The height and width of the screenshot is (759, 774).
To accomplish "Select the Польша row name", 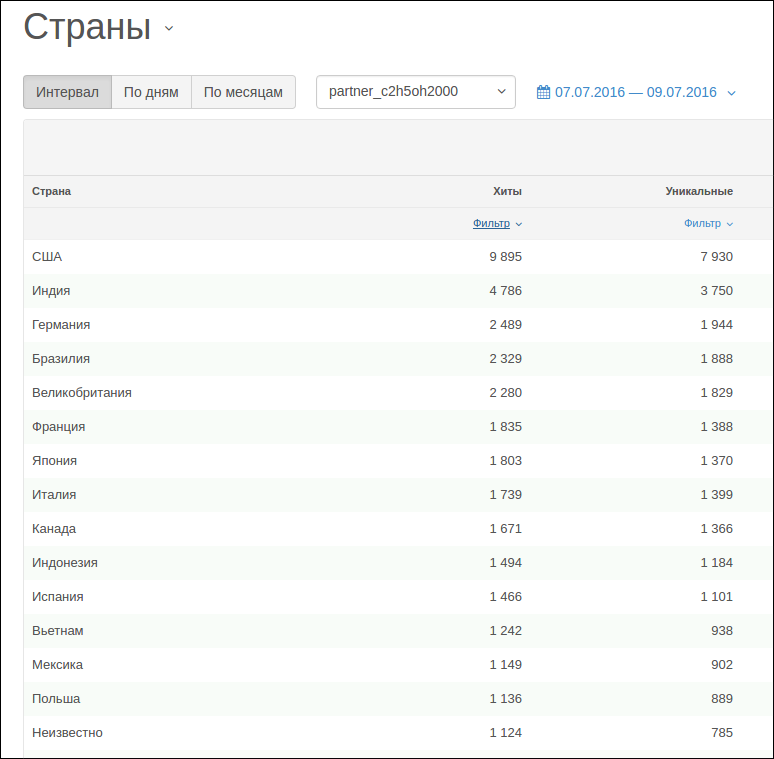I will coord(56,699).
